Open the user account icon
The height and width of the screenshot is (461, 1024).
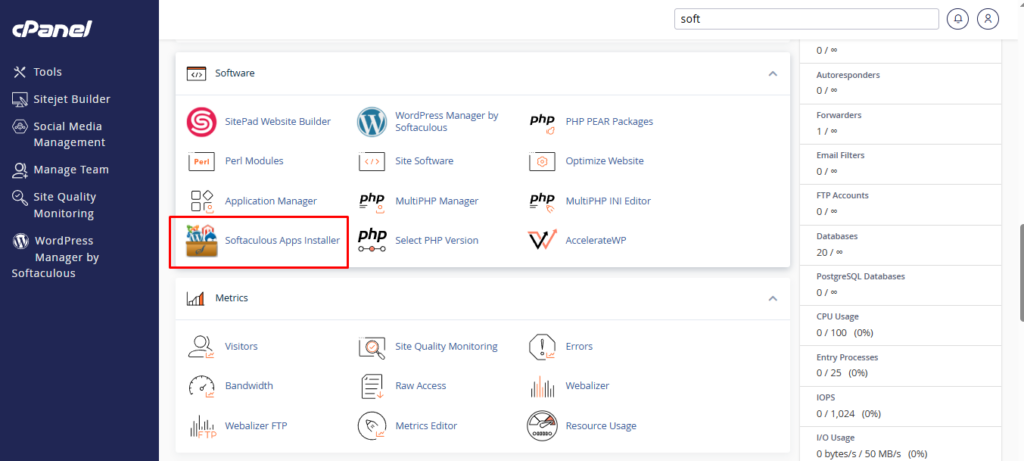point(988,19)
